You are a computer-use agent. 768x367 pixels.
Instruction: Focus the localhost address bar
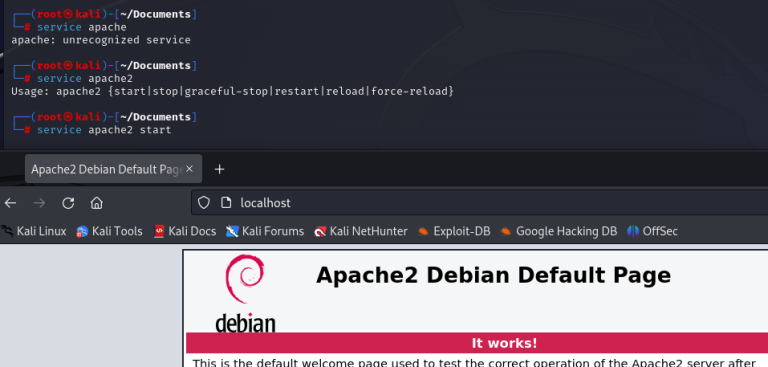tap(480, 203)
